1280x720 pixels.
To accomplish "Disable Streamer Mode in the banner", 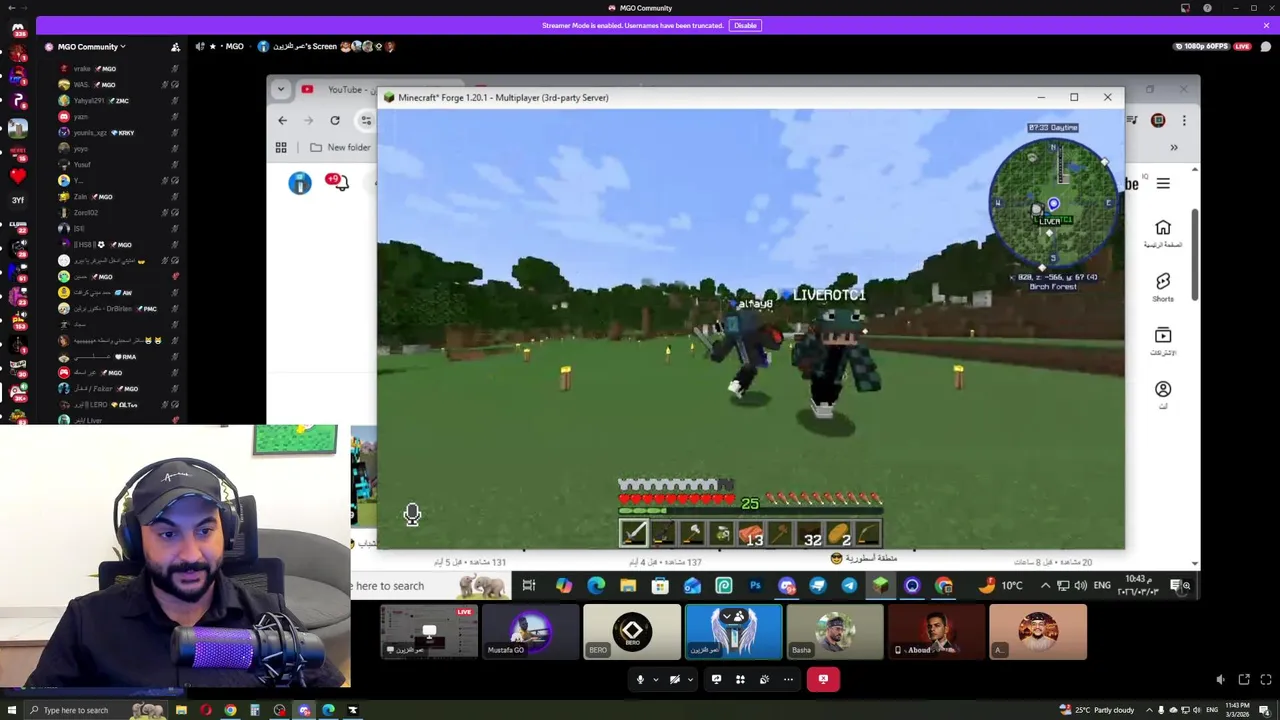I will [745, 25].
